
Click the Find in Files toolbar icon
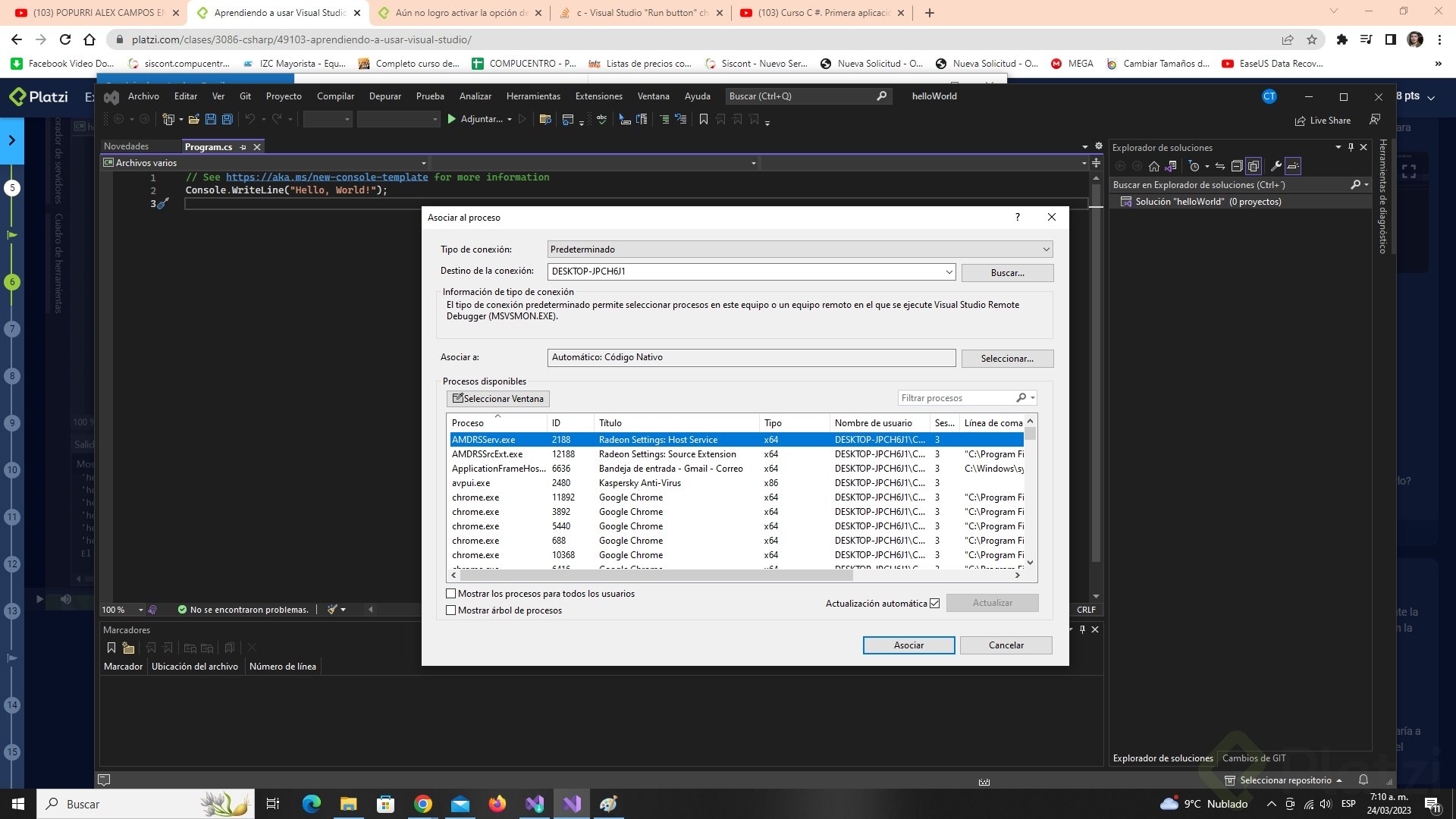544,119
